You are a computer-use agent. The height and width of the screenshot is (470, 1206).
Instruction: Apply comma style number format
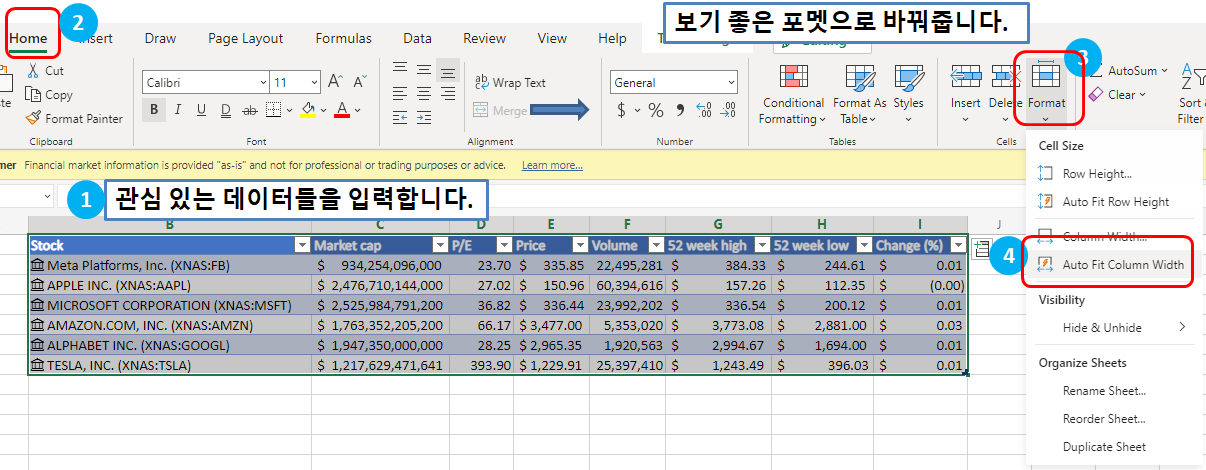680,111
